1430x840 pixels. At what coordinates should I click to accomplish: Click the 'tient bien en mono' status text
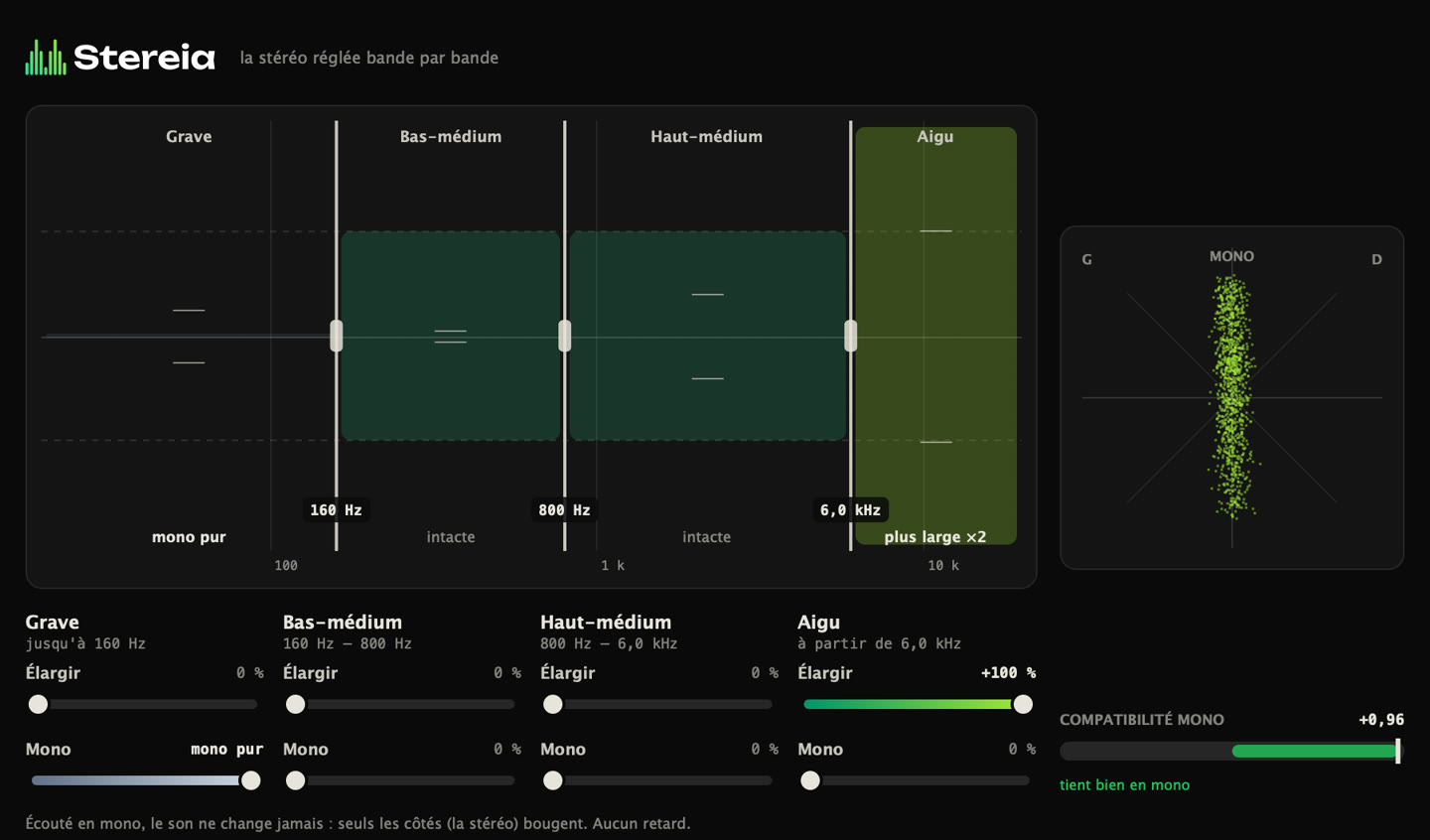tap(1124, 784)
